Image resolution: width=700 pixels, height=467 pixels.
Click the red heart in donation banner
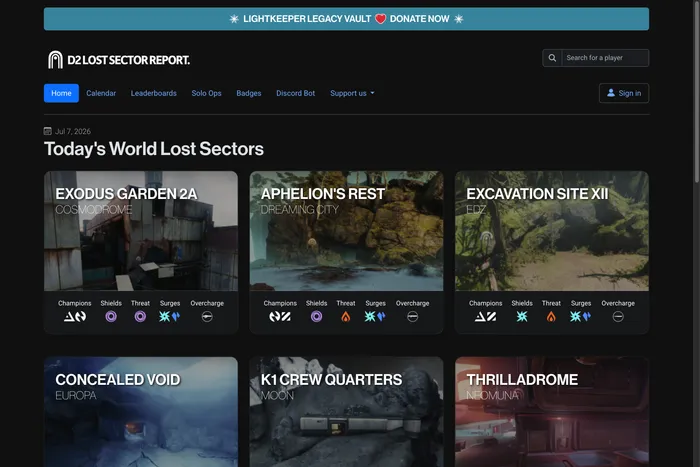click(x=380, y=19)
